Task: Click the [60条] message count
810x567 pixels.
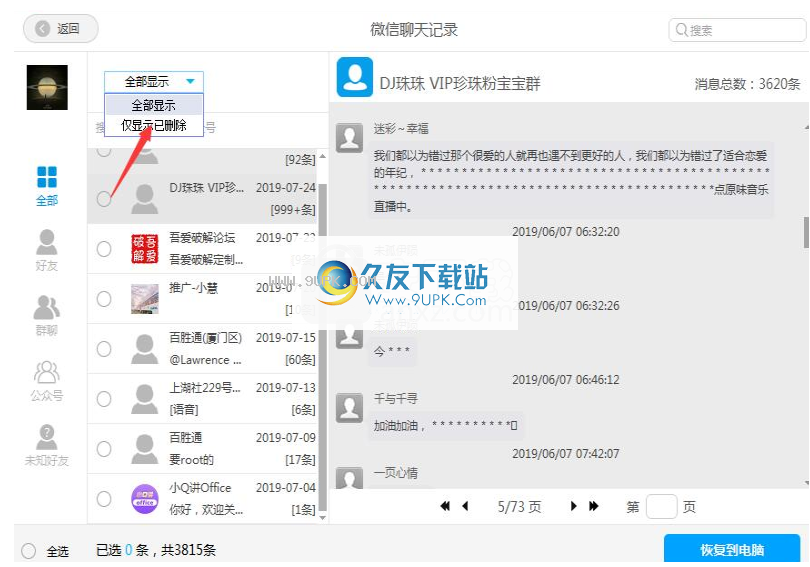Action: point(300,360)
